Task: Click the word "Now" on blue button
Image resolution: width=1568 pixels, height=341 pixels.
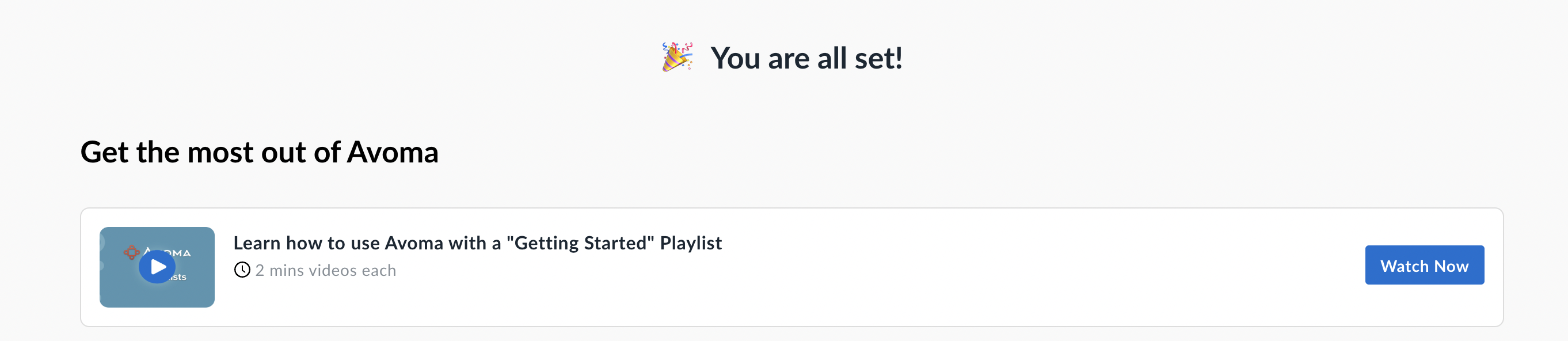Action: pyautogui.click(x=1451, y=266)
